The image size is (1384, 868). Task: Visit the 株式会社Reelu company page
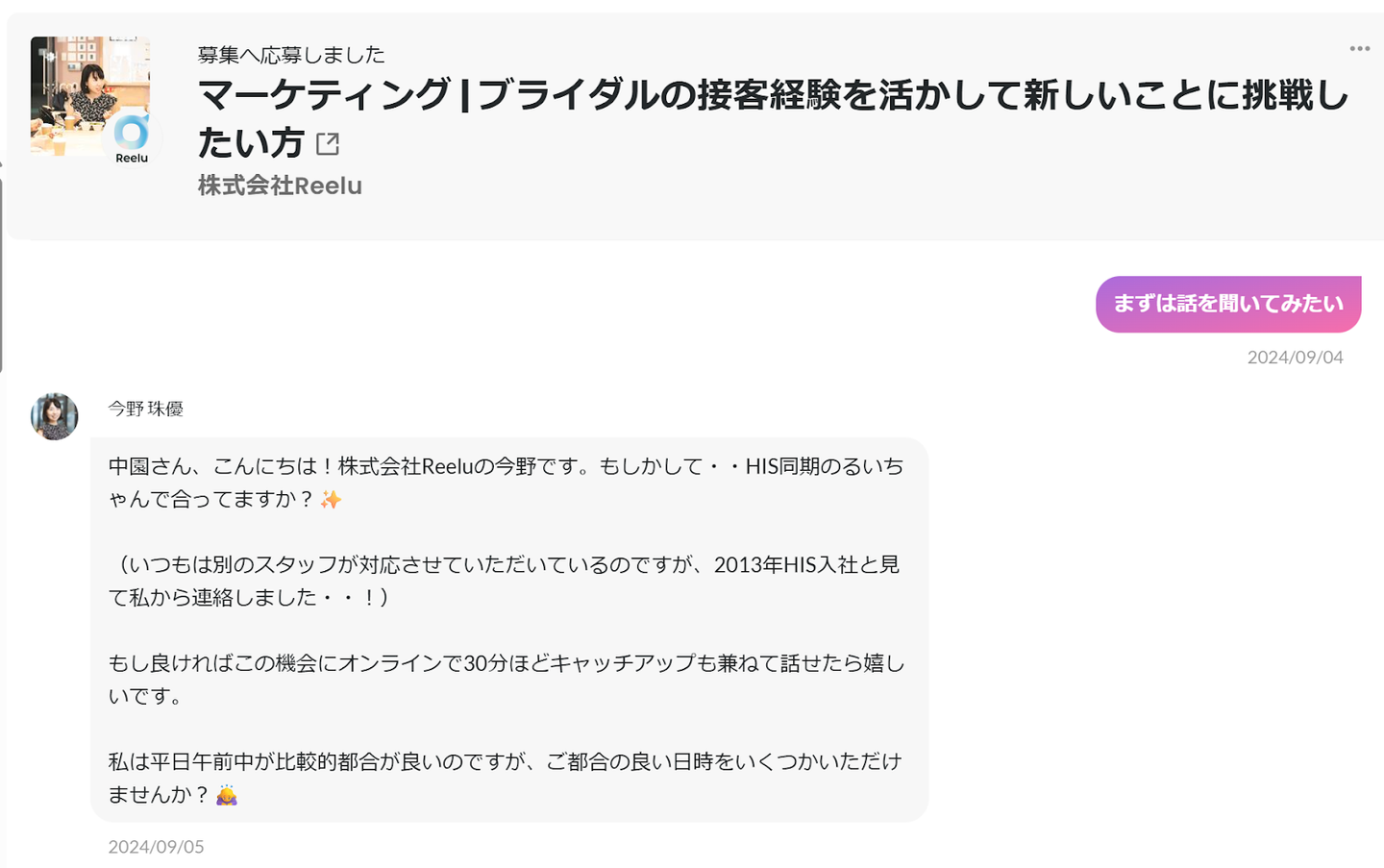280,186
